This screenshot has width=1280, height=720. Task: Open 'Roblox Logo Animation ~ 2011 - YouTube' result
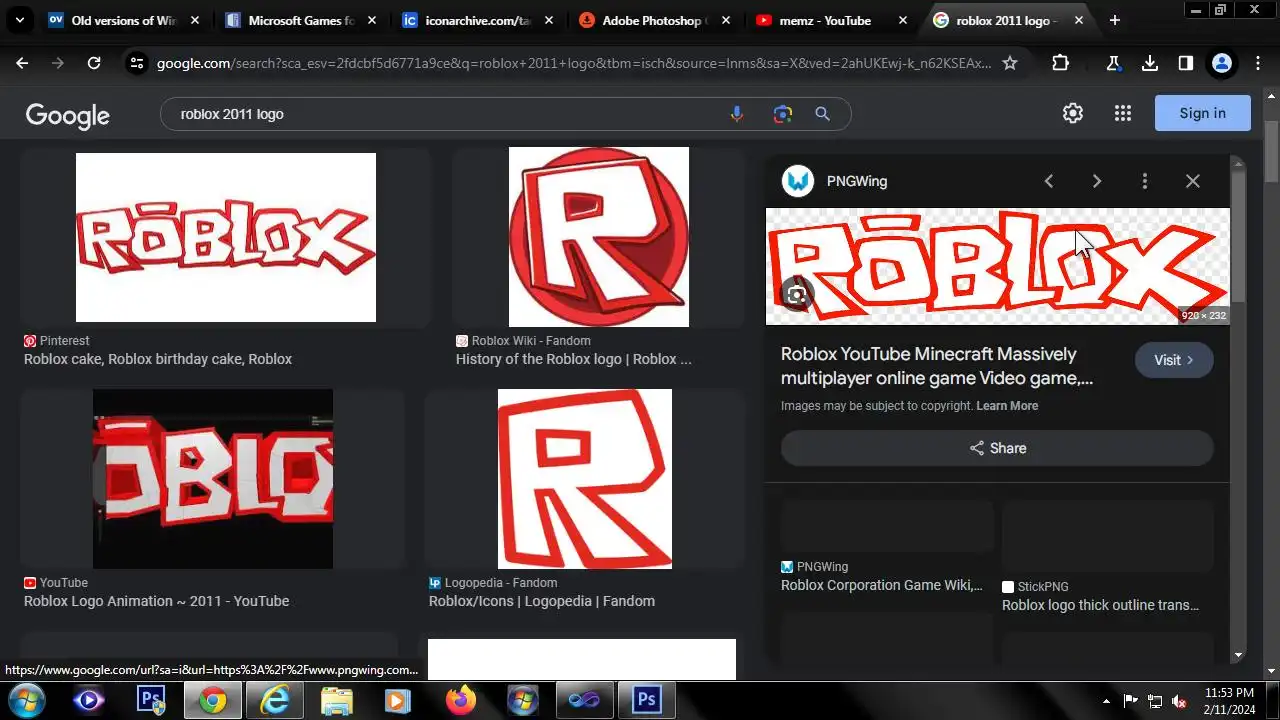[x=157, y=601]
